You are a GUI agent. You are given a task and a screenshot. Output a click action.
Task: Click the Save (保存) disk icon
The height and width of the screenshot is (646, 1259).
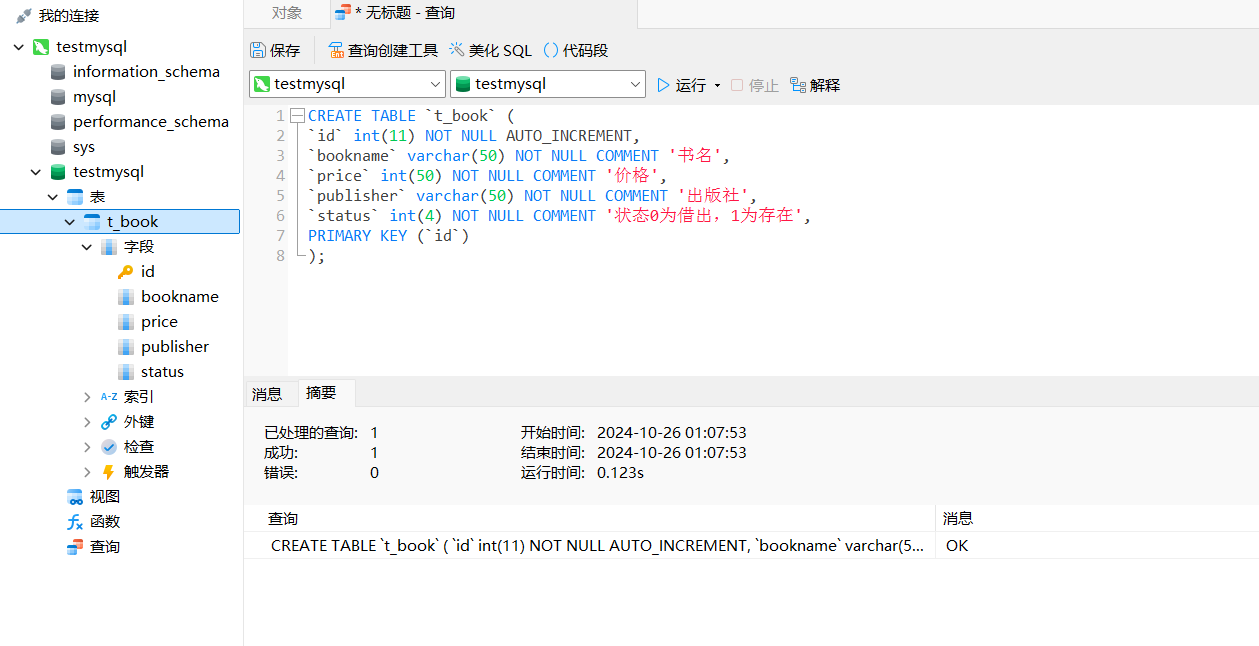[x=258, y=50]
